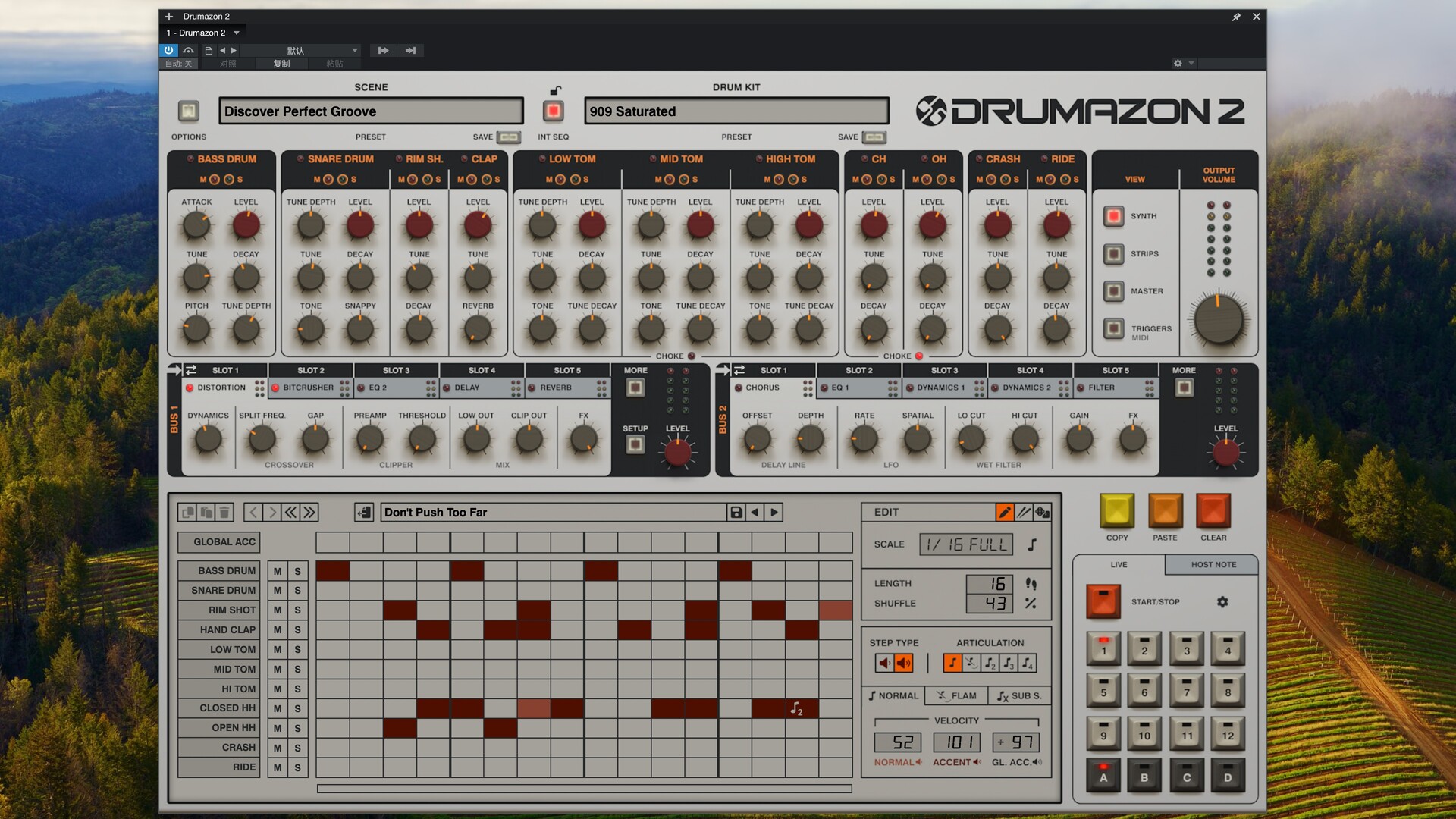Click the Scene SAVE button icon

tap(509, 137)
